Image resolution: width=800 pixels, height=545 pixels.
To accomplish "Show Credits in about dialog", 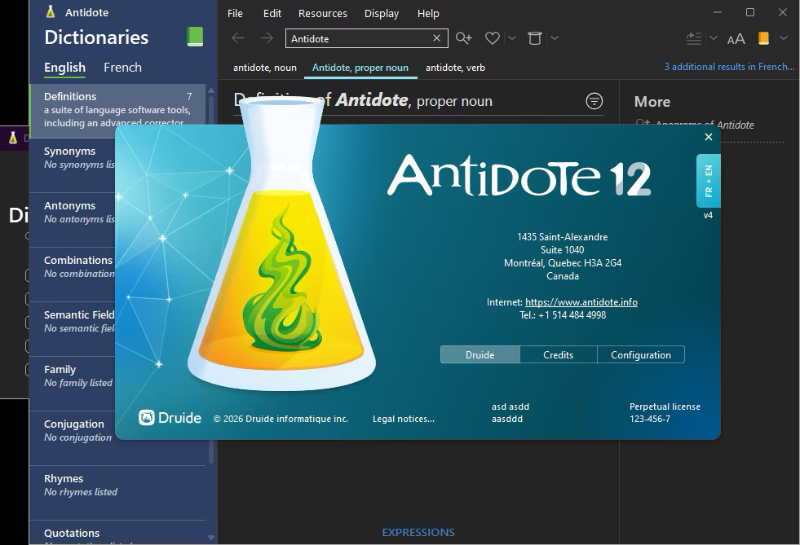I will point(558,355).
